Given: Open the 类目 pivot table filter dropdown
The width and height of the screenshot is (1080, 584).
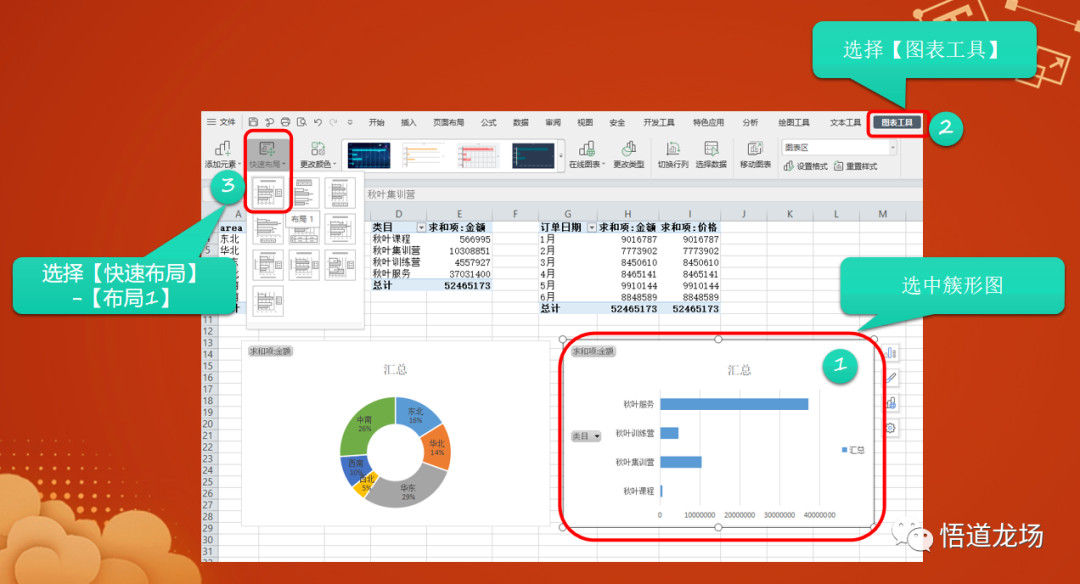Looking at the screenshot, I should pos(421,227).
